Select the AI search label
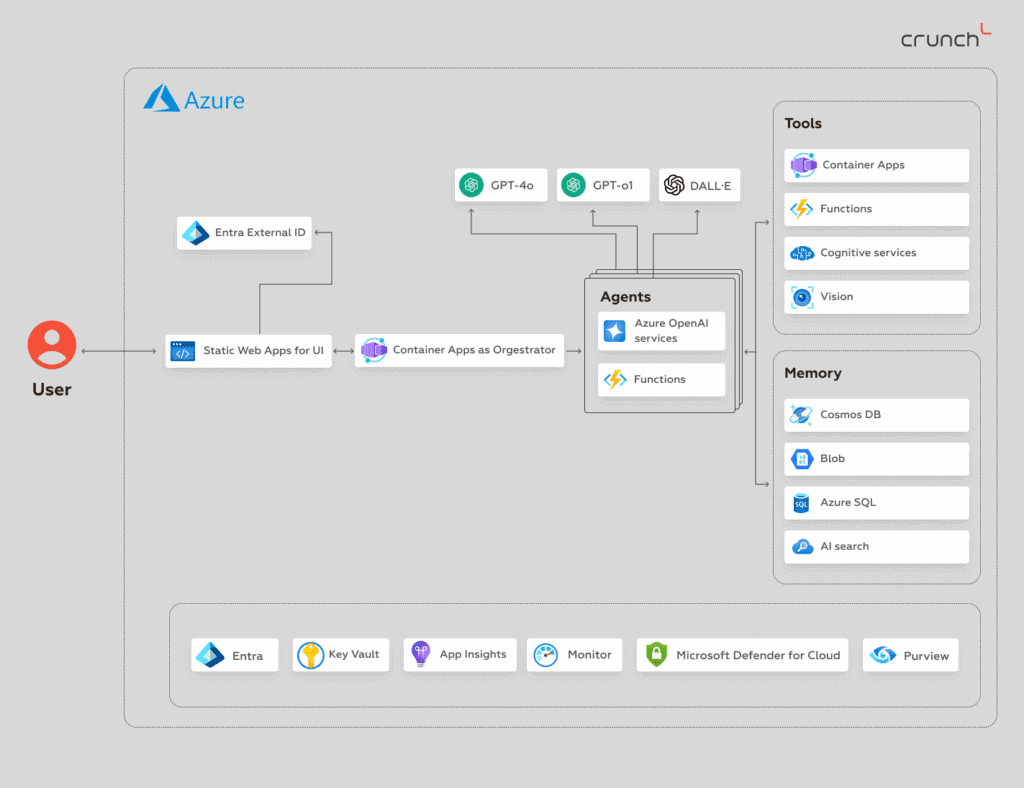 [x=844, y=546]
